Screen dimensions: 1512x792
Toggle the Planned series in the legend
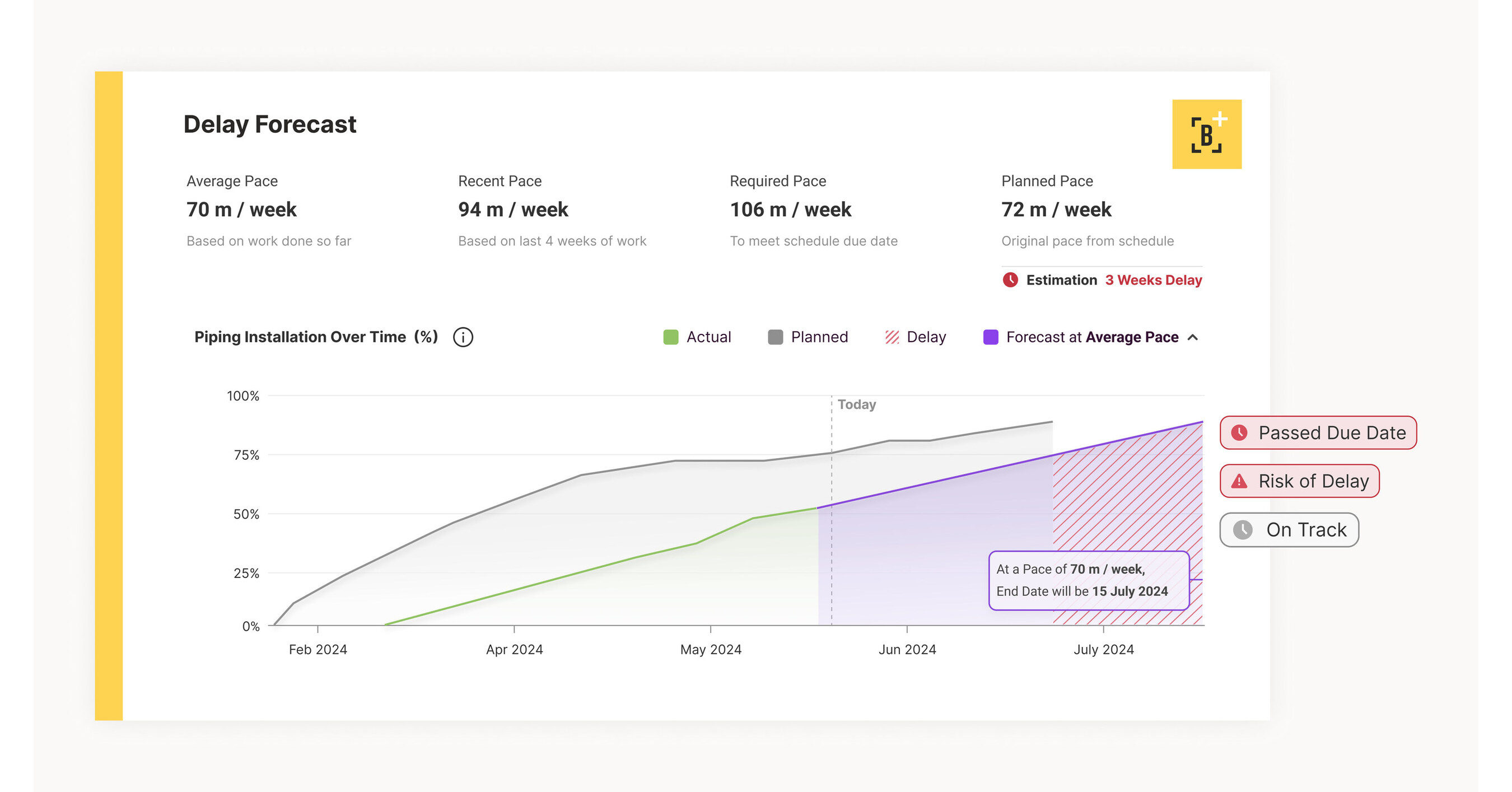[819, 337]
